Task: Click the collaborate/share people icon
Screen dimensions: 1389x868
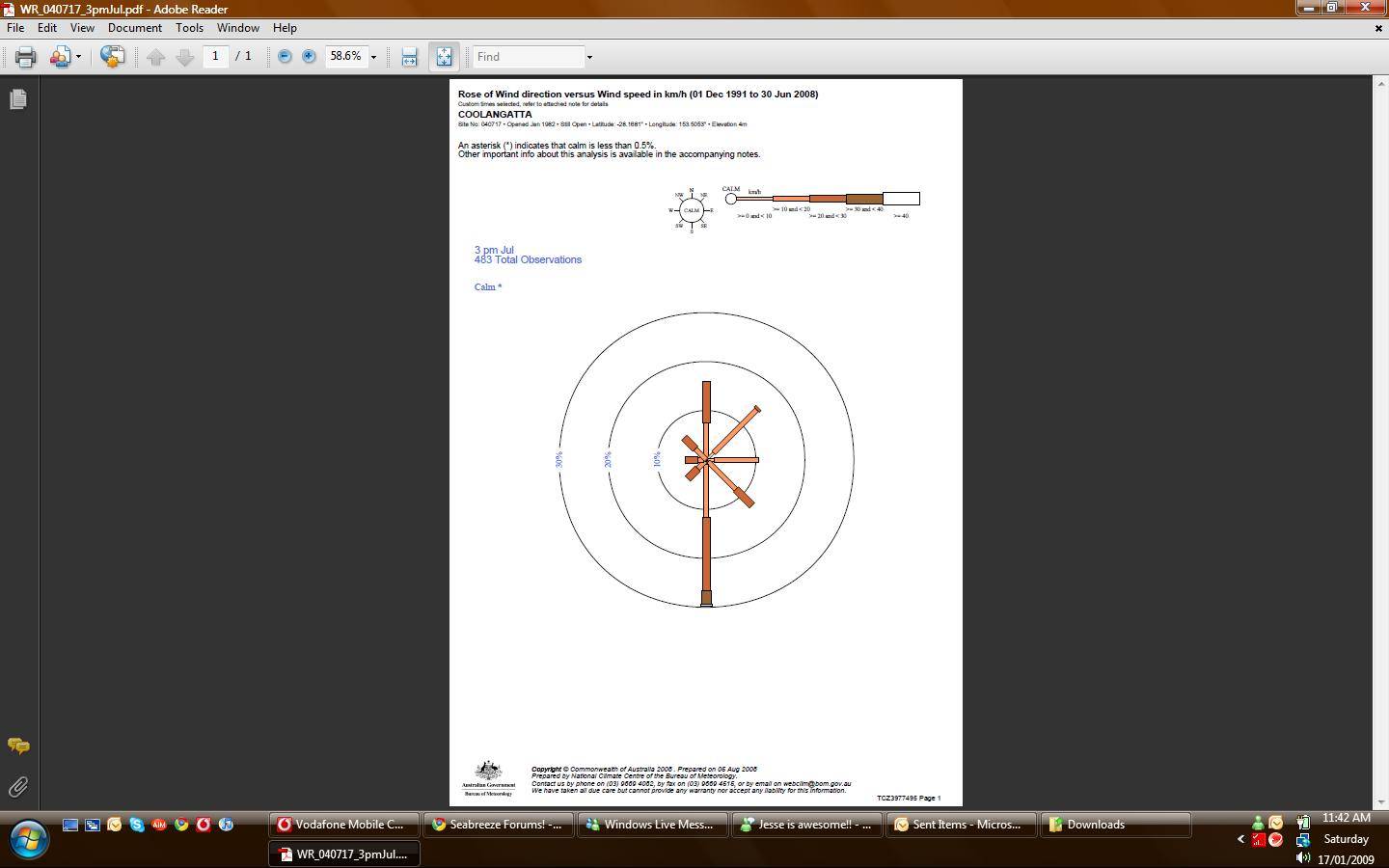Action: pyautogui.click(x=59, y=57)
